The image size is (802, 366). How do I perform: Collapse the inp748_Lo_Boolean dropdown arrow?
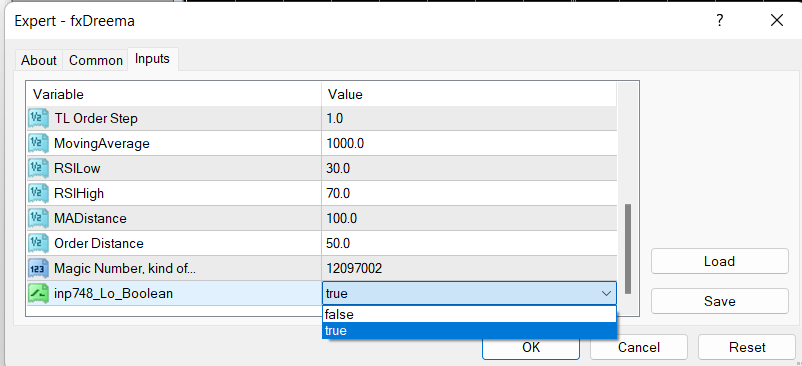tap(606, 293)
